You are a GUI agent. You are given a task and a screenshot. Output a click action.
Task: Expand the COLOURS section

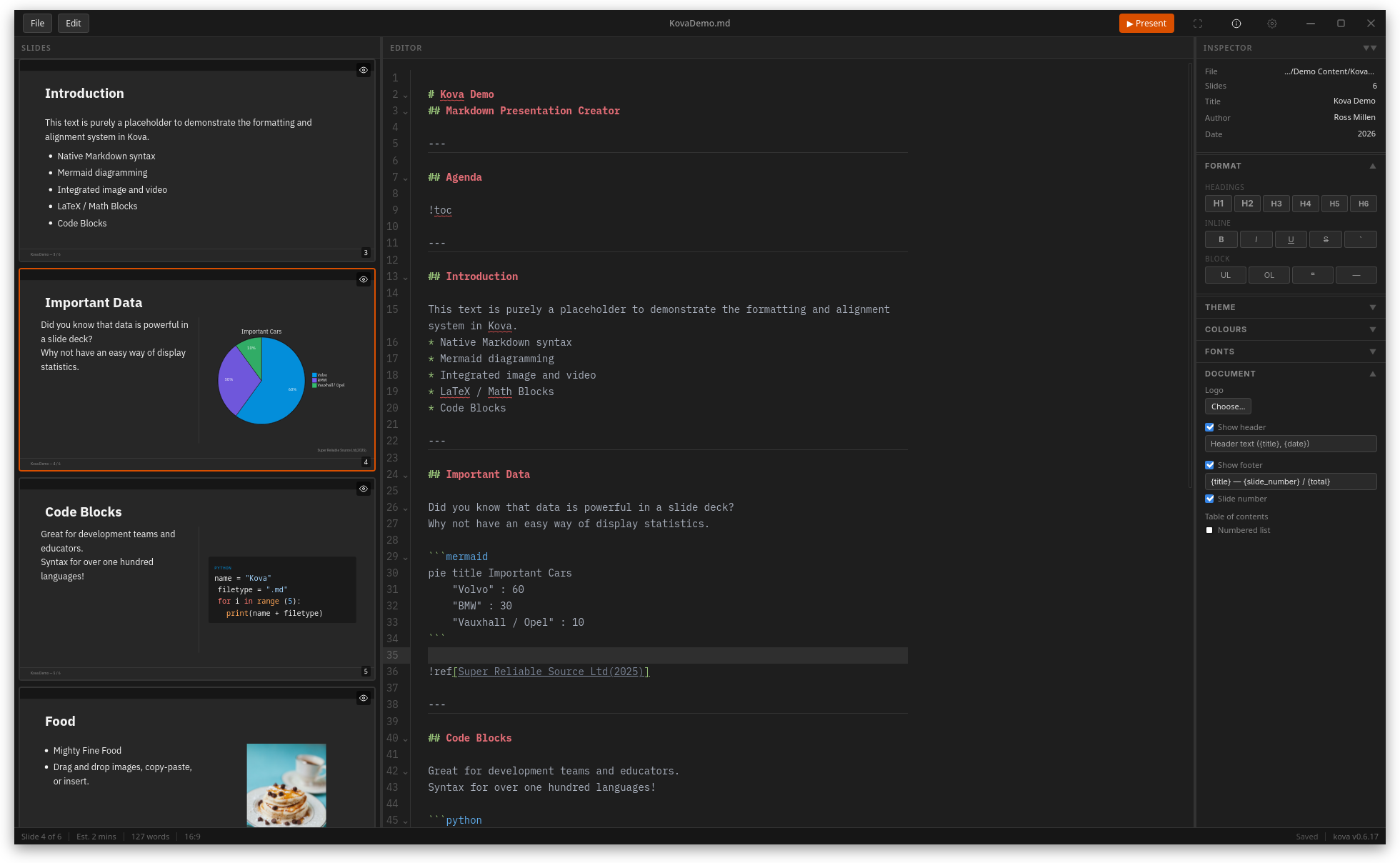click(1290, 329)
